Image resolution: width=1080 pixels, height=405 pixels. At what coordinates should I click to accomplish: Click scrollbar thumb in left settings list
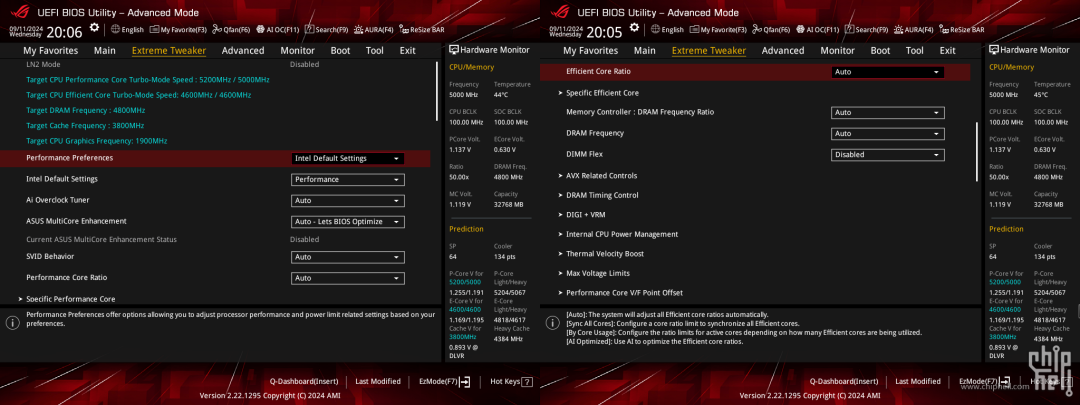pos(437,91)
